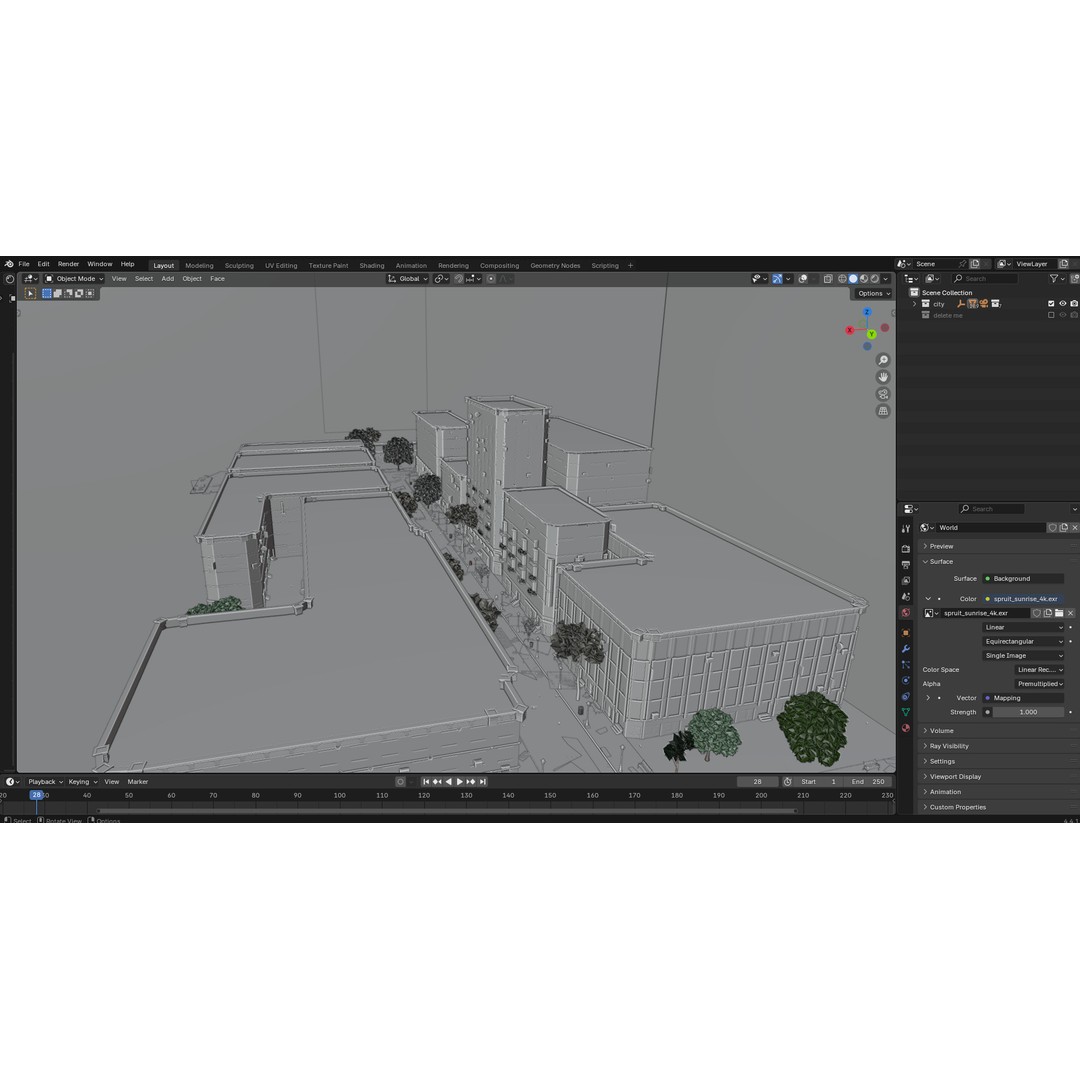This screenshot has width=1080, height=1080.
Task: Toggle camera render visibility for city collection
Action: pyautogui.click(x=1074, y=303)
